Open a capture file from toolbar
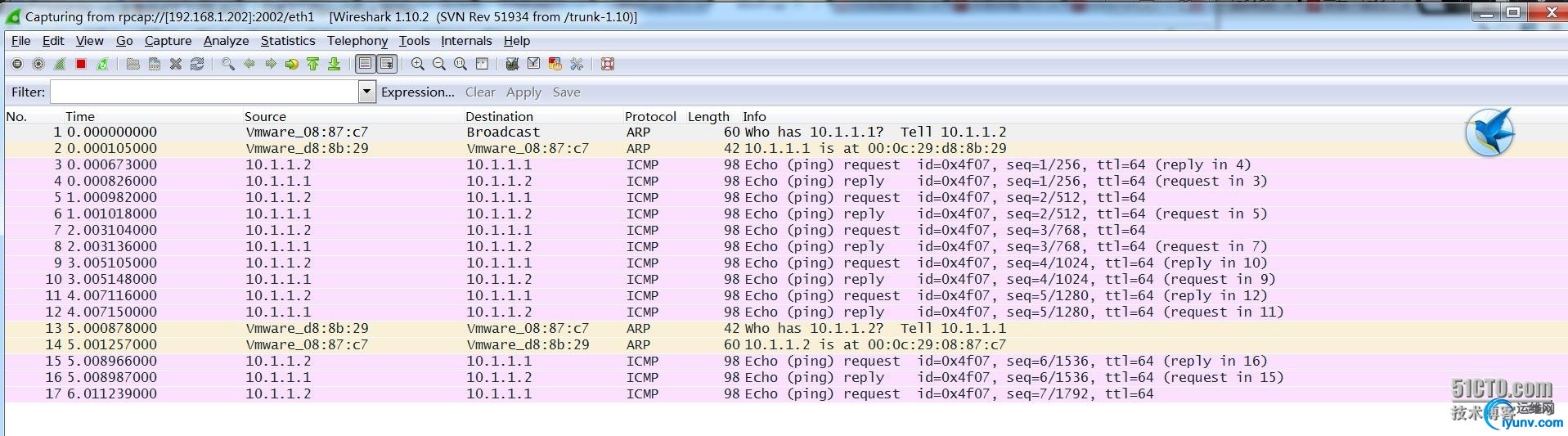Image resolution: width=1568 pixels, height=436 pixels. (133, 64)
